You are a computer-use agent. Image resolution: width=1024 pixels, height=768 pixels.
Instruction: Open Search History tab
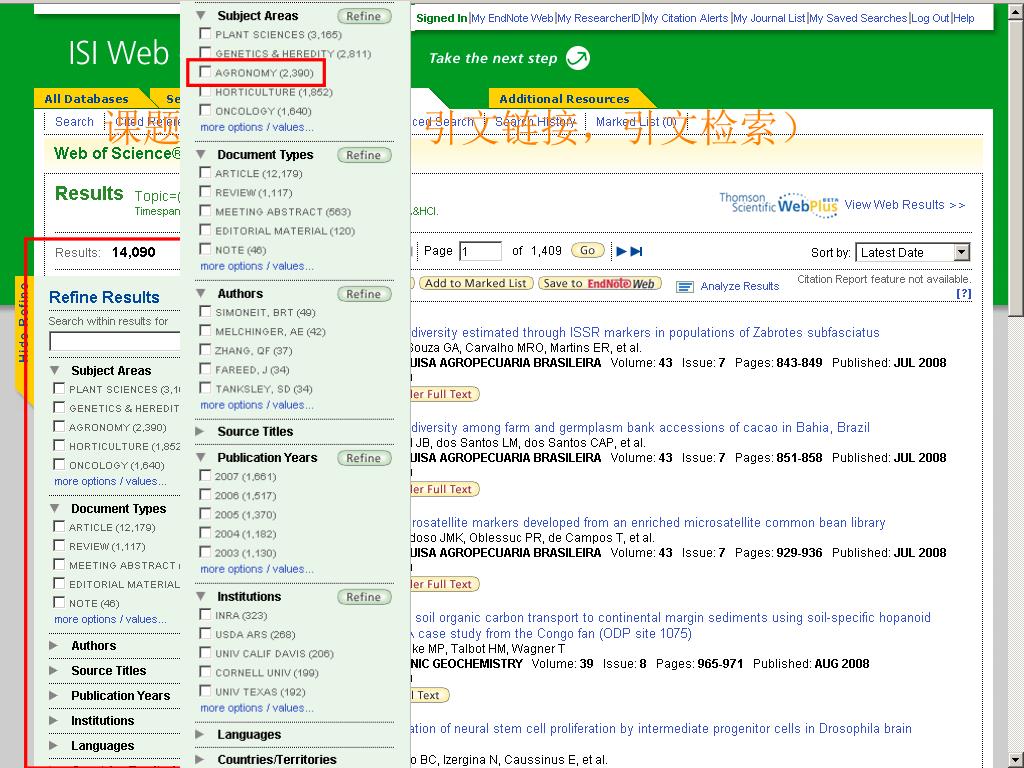pyautogui.click(x=535, y=121)
